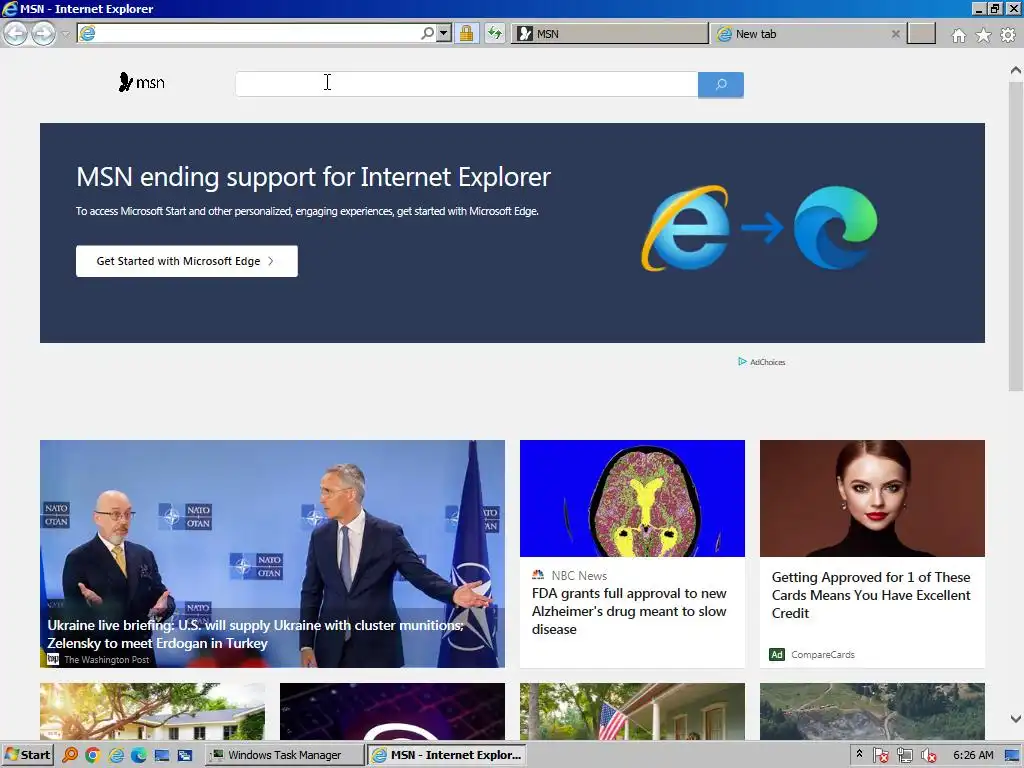Open the brain scan Alzheimer's article image

[x=632, y=498]
